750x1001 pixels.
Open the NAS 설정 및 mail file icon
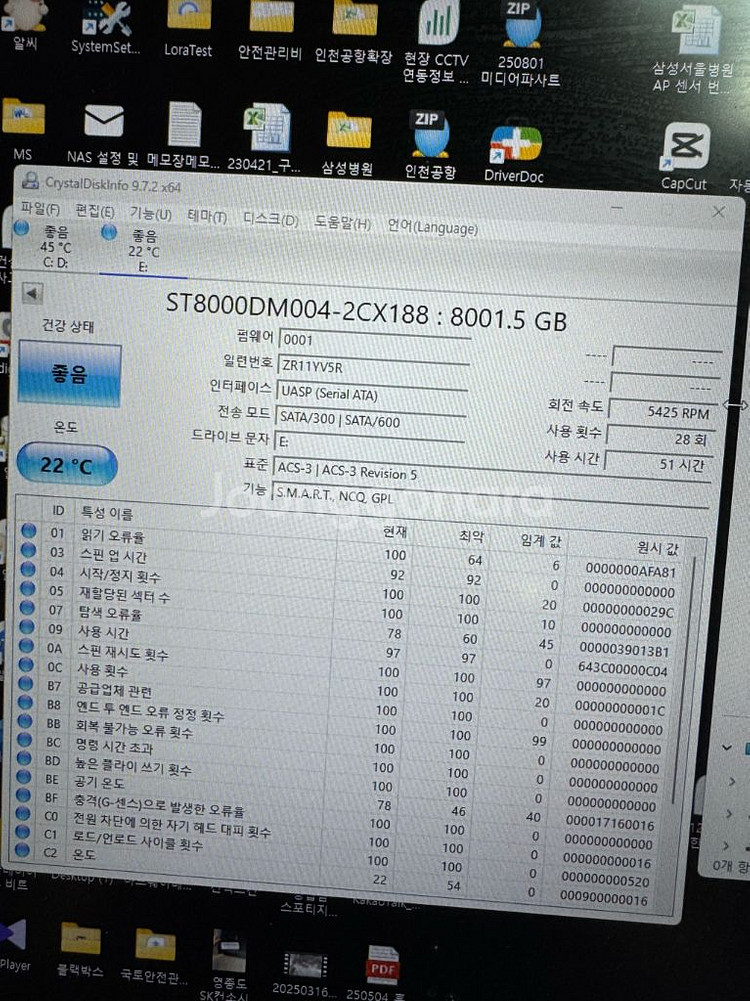103,133
